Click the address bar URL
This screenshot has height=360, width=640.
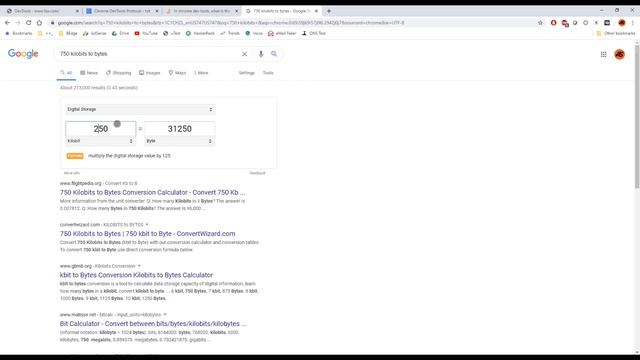231,23
